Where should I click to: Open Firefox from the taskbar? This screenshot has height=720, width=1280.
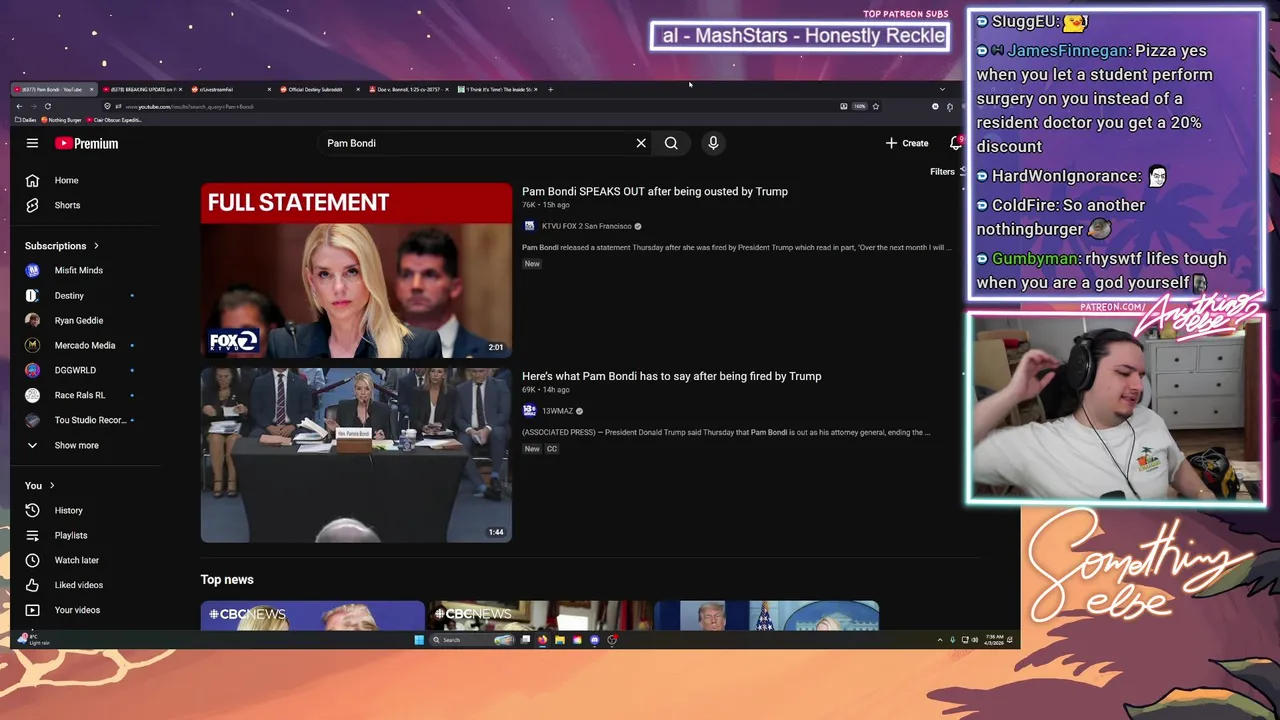(543, 640)
